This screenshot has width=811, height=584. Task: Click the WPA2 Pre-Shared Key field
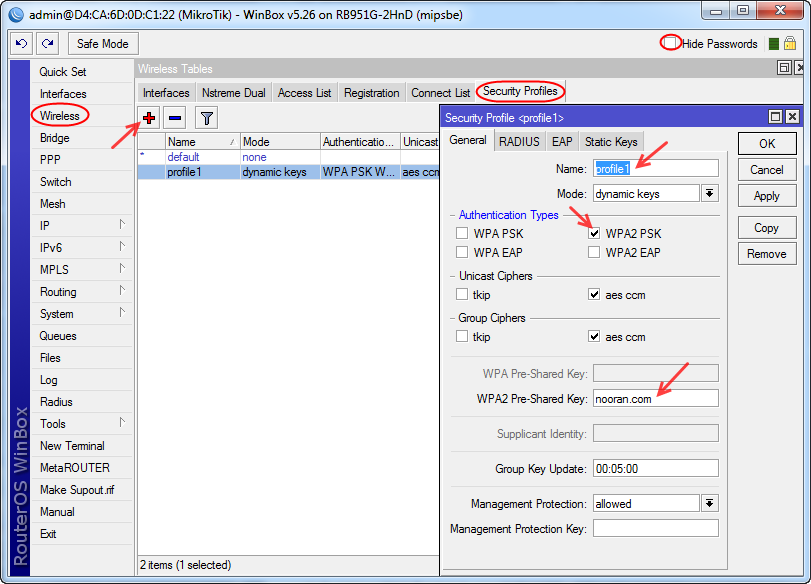656,399
